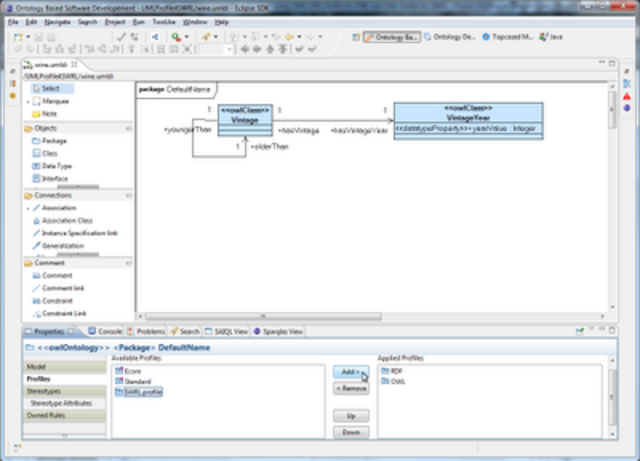Screen dimensions: 640x461
Task: Select SWRL.profile in Available Profiles
Action: coord(139,392)
